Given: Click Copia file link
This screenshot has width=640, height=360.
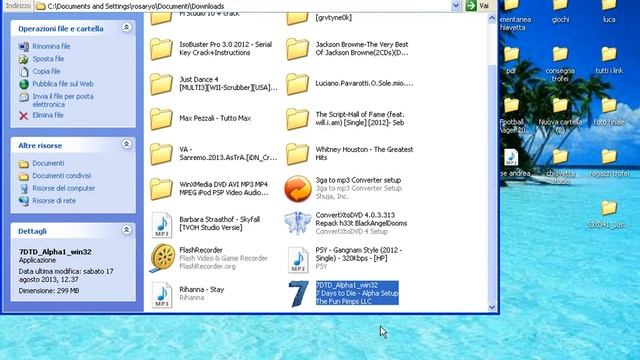Looking at the screenshot, I should point(46,71).
